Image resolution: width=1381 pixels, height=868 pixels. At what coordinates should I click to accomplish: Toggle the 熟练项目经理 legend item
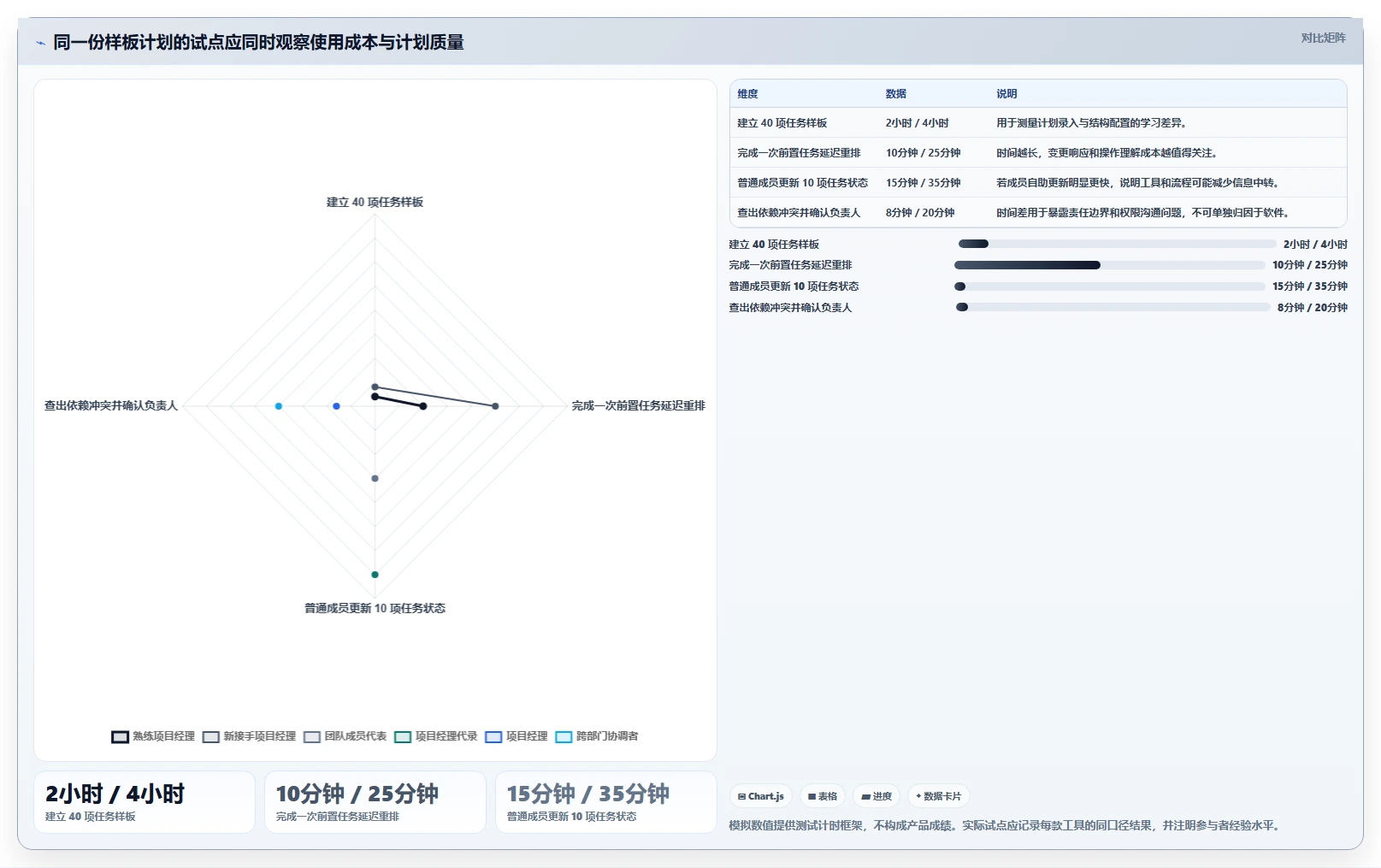click(x=153, y=736)
